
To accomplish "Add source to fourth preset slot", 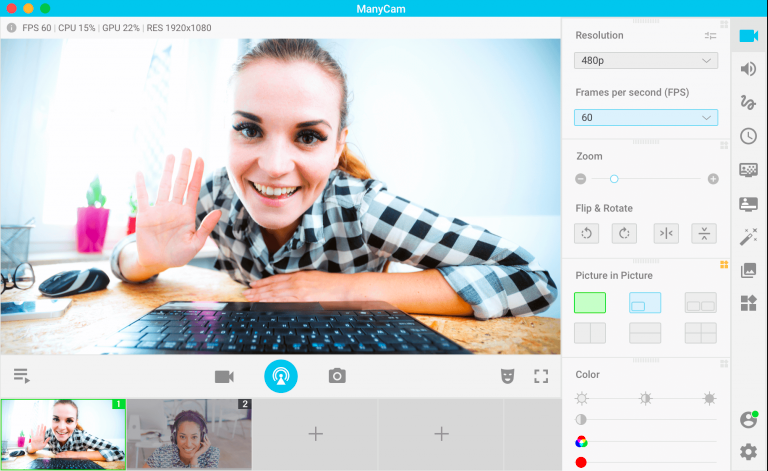I will pyautogui.click(x=441, y=434).
